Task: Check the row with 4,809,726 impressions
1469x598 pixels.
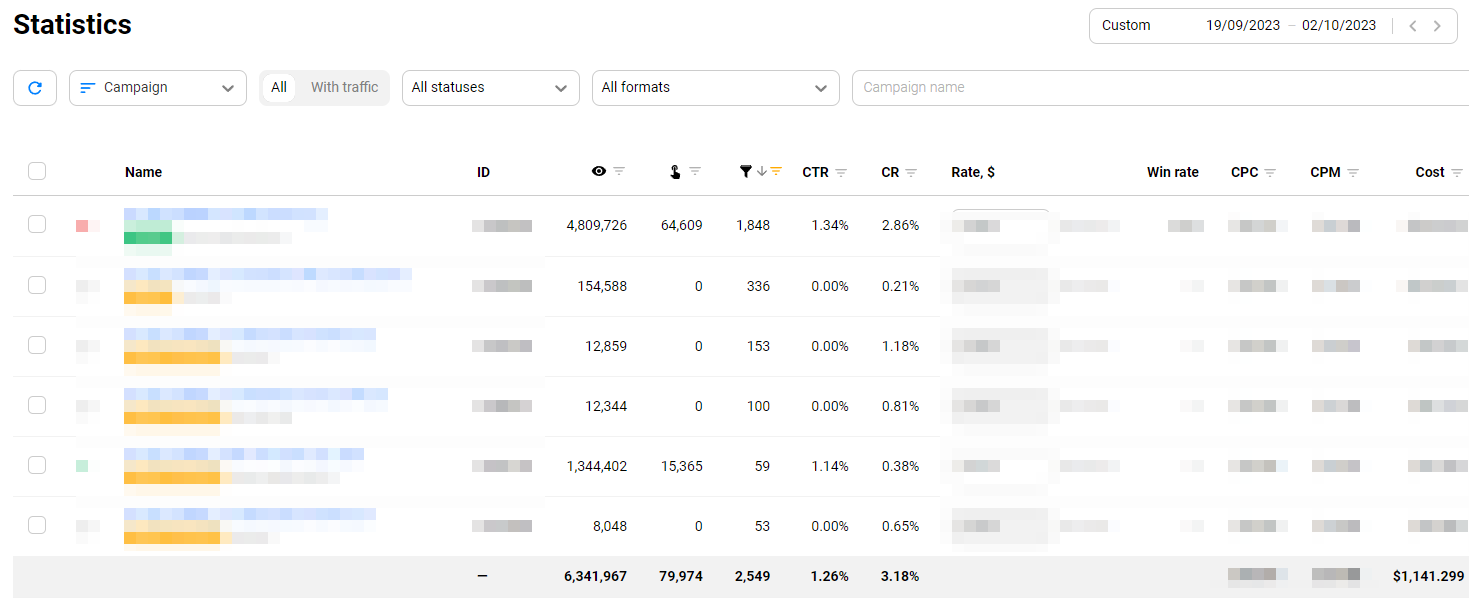Action: click(37, 224)
